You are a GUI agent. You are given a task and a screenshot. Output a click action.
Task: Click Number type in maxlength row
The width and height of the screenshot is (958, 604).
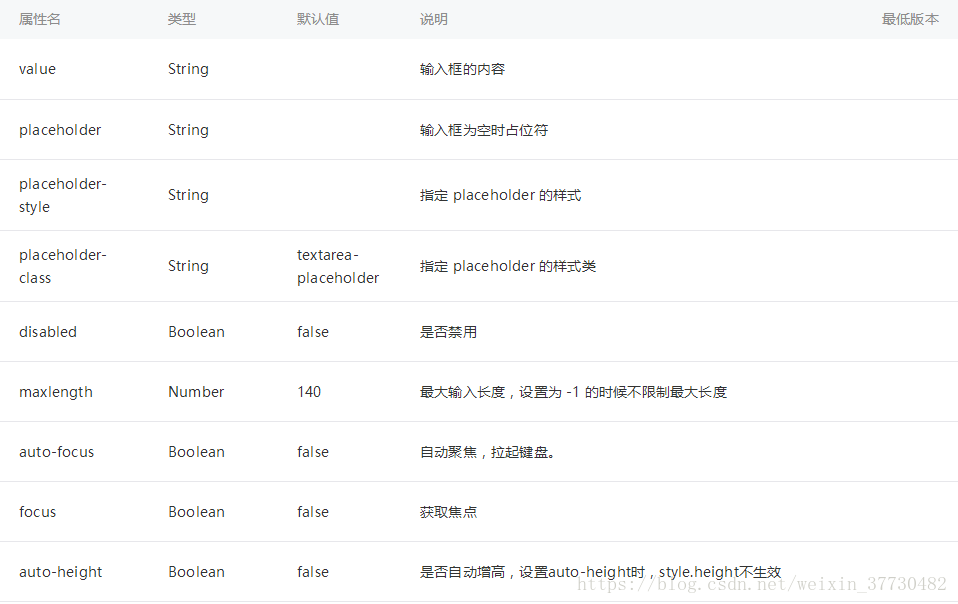[x=196, y=392]
